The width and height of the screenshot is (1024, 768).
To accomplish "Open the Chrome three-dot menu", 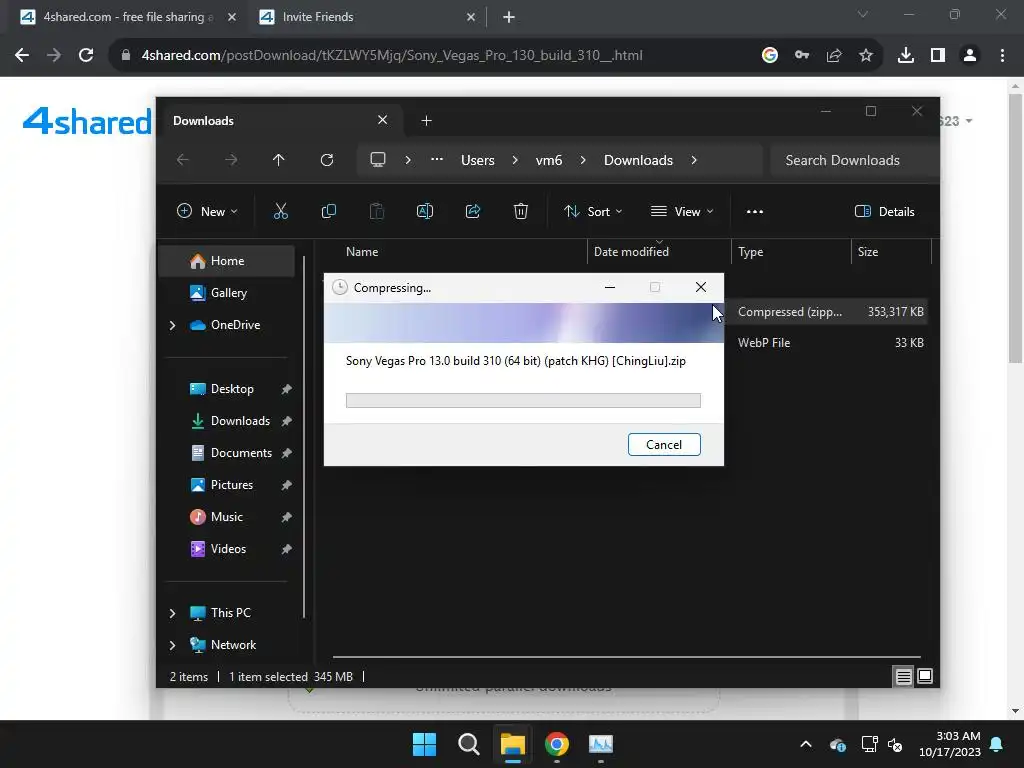I will (1002, 56).
